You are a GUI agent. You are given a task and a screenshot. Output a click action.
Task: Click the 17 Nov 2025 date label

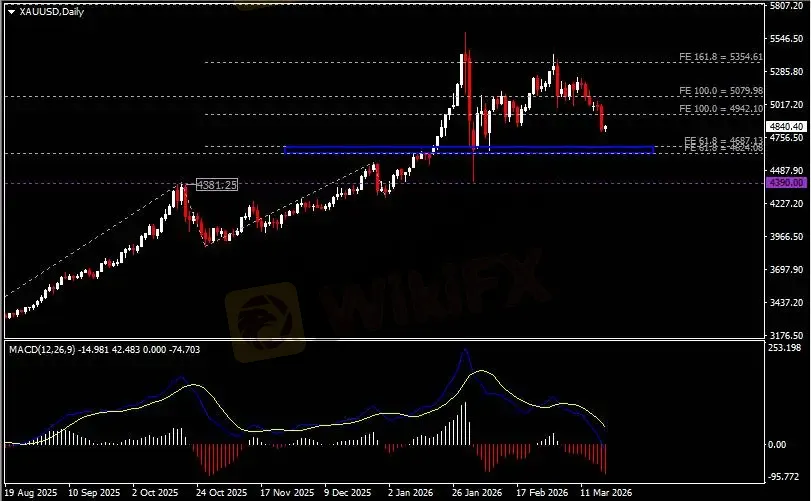click(287, 493)
